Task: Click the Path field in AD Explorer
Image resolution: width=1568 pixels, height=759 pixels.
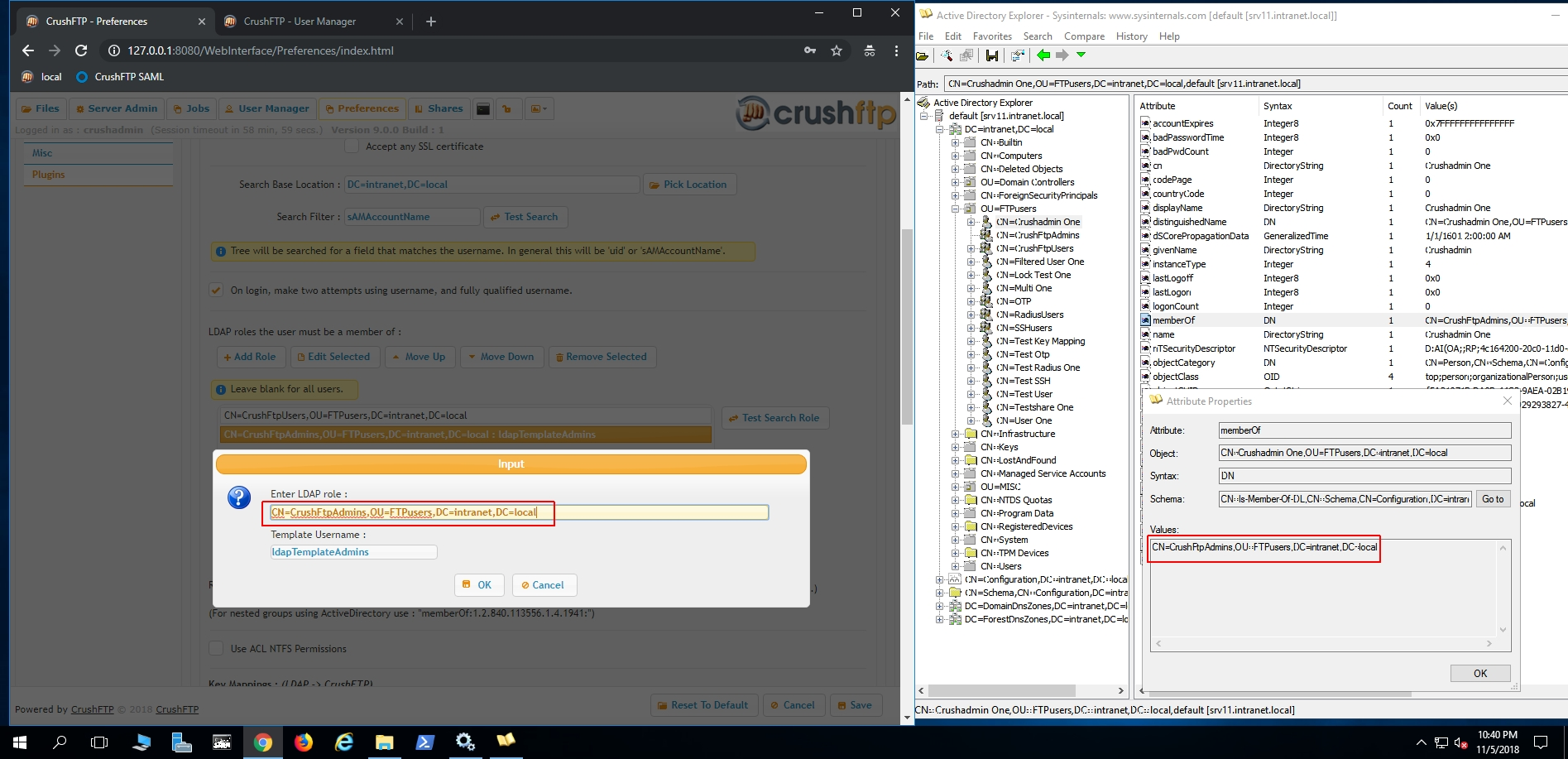Action: [x=1256, y=84]
